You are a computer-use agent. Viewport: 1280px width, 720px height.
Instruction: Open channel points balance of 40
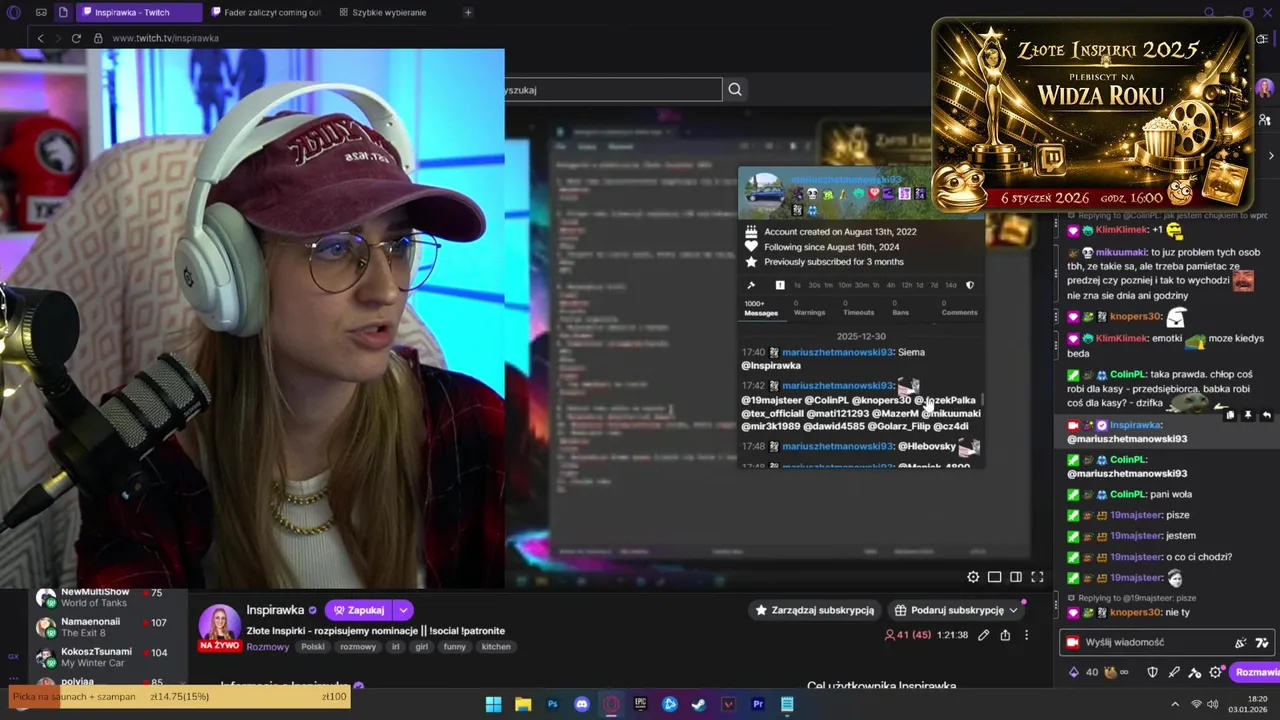point(1084,672)
